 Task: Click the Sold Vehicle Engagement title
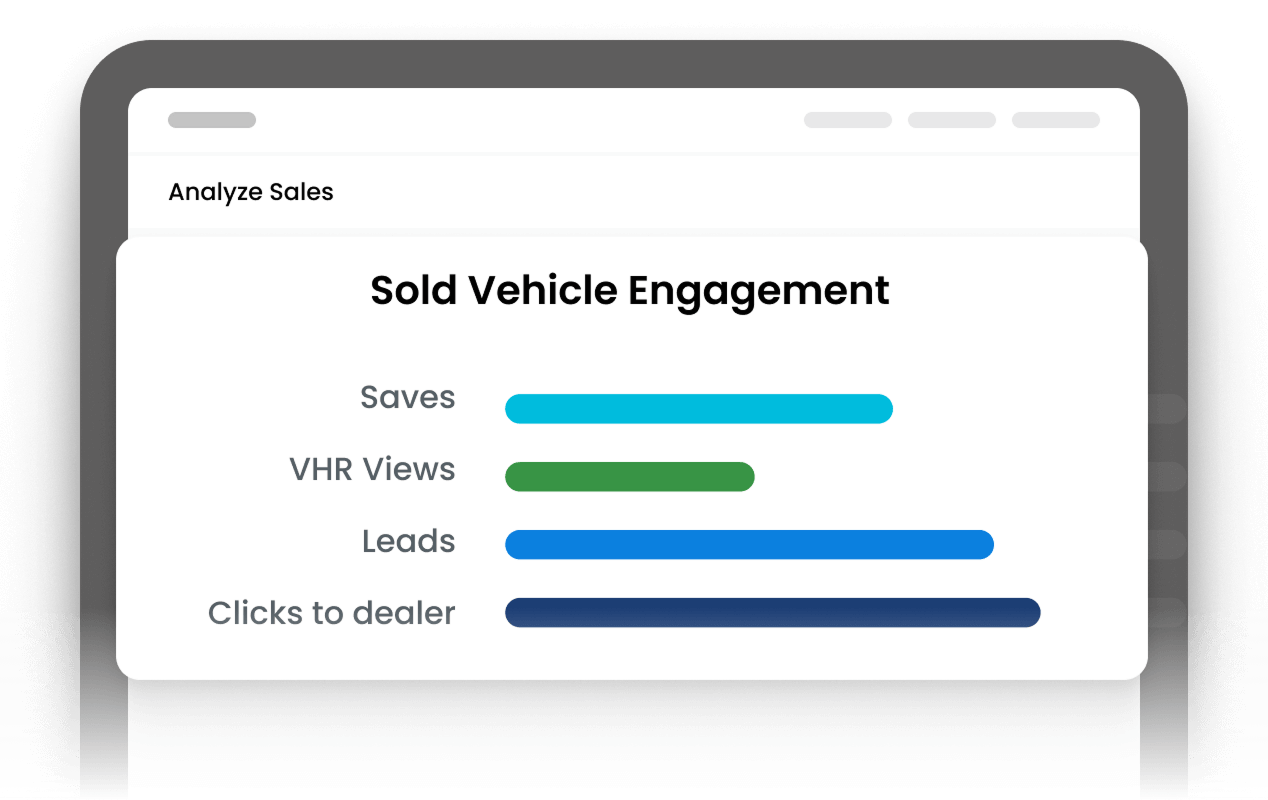click(630, 291)
